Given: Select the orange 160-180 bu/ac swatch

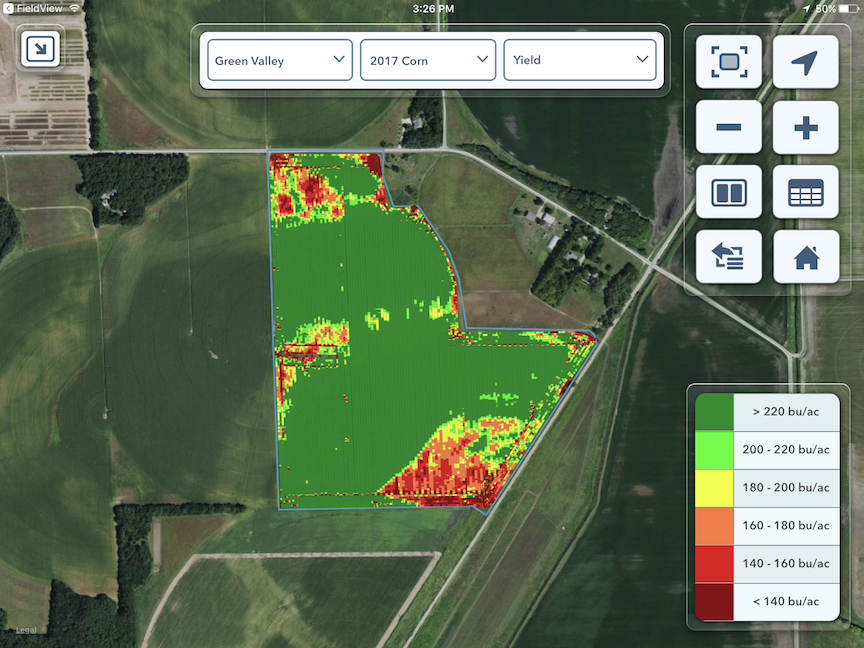Looking at the screenshot, I should (x=714, y=526).
